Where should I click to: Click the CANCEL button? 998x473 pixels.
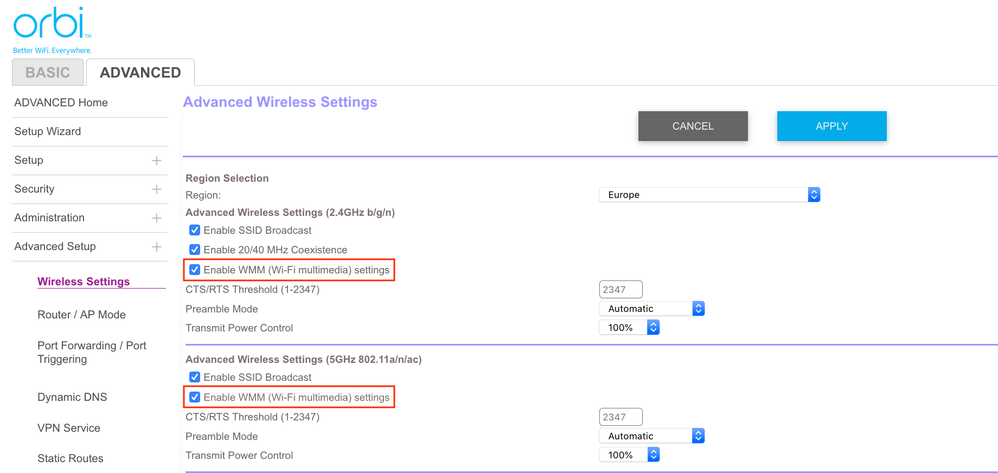click(692, 126)
